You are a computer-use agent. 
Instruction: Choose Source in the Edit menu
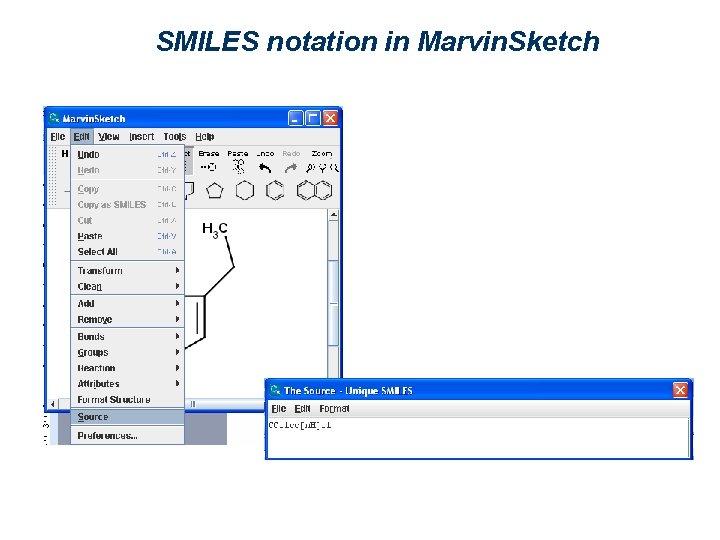(127, 417)
